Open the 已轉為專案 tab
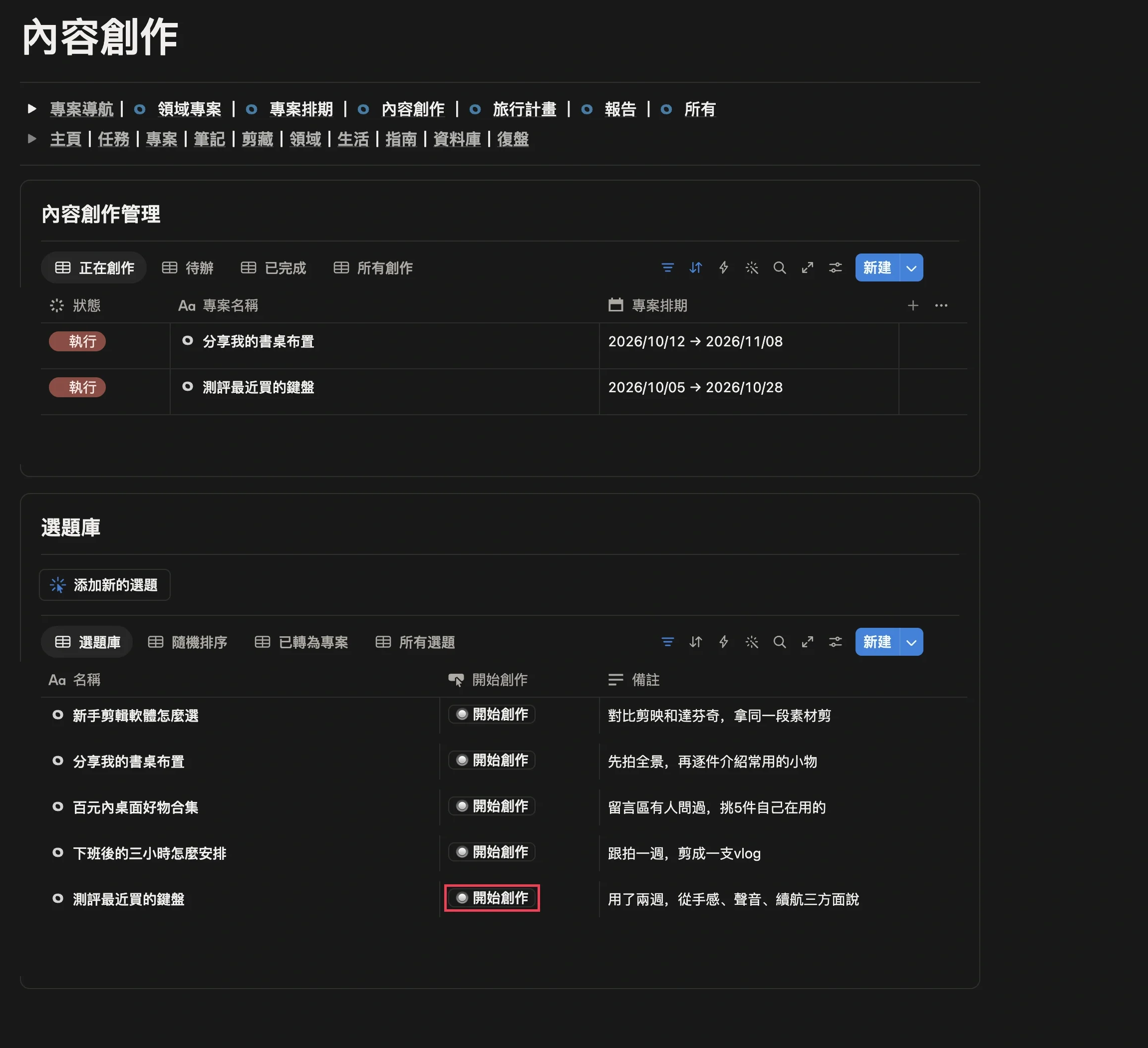The width and height of the screenshot is (1148, 1048). click(x=301, y=642)
